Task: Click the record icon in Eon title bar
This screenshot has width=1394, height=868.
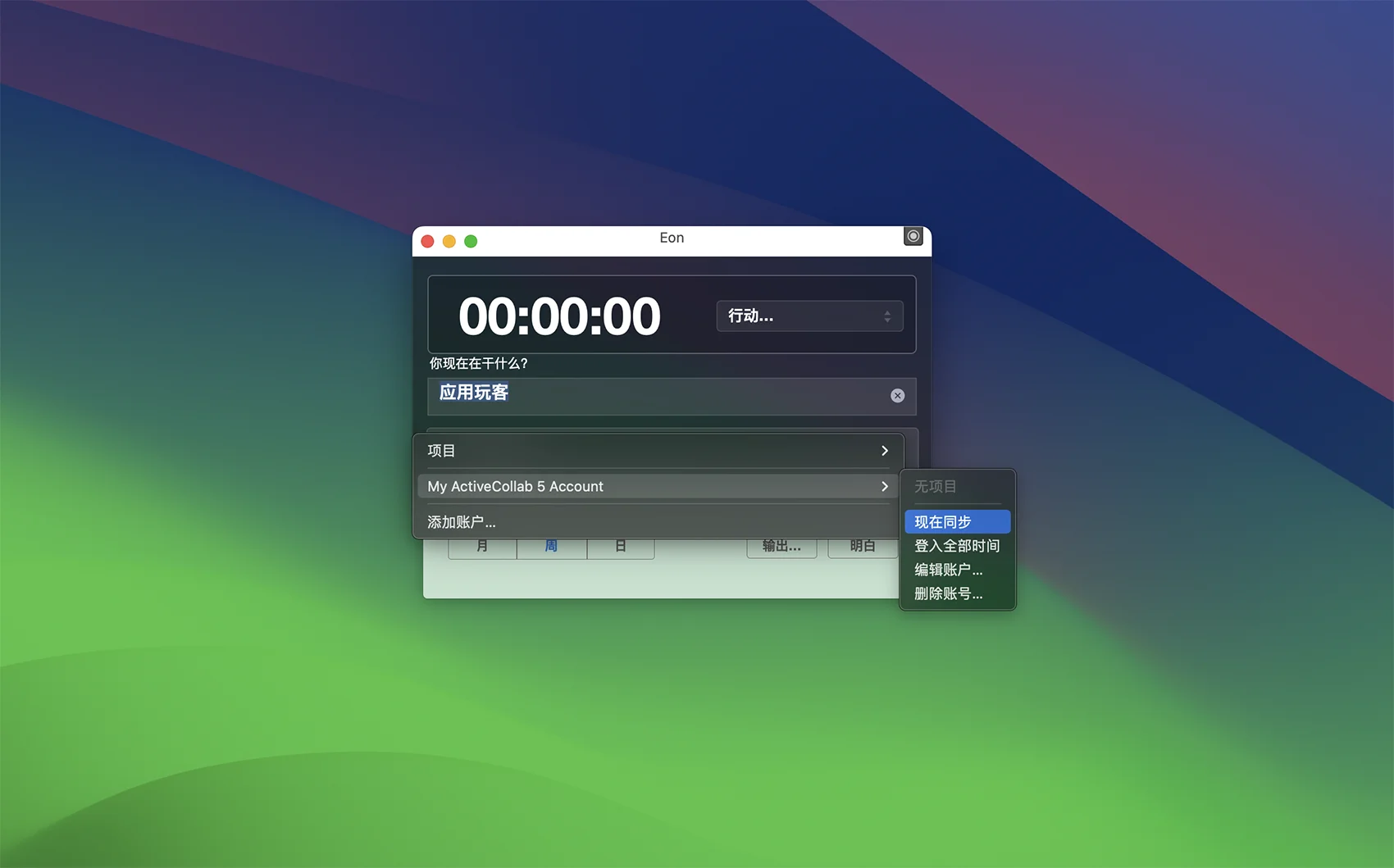Action: click(913, 236)
